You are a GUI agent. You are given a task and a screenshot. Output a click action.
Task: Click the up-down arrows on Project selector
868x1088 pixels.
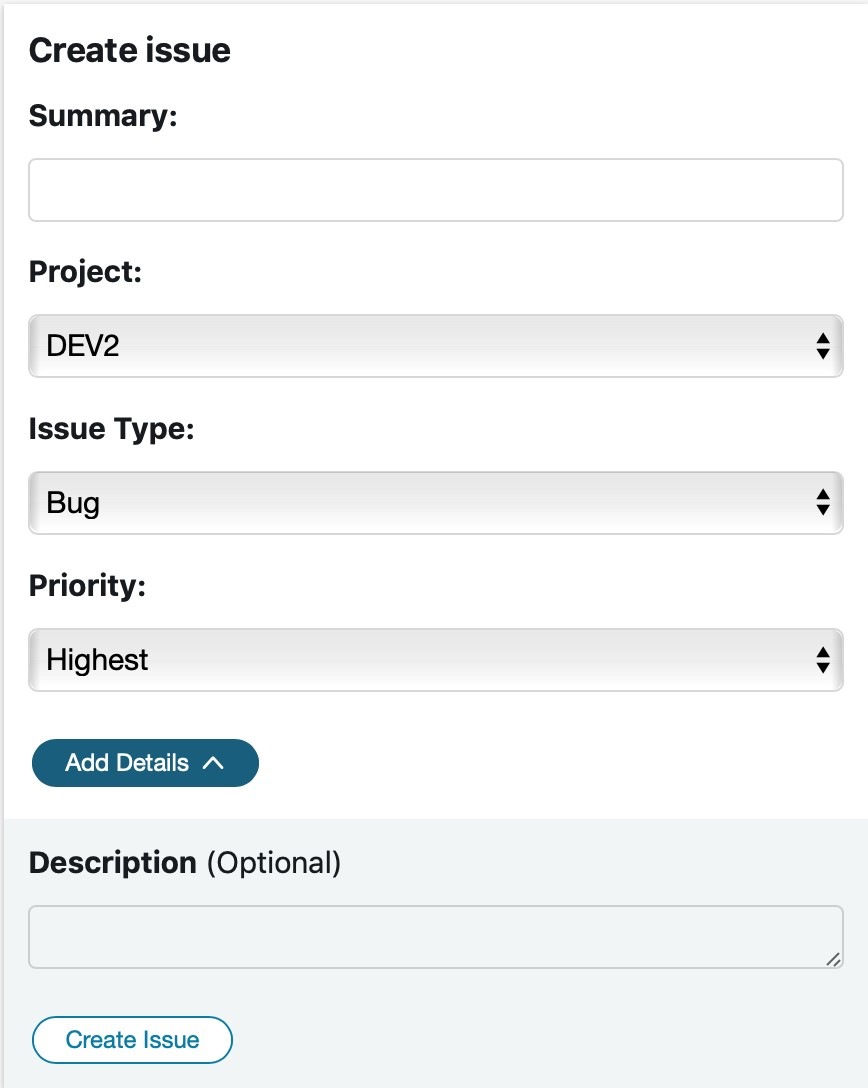(822, 346)
